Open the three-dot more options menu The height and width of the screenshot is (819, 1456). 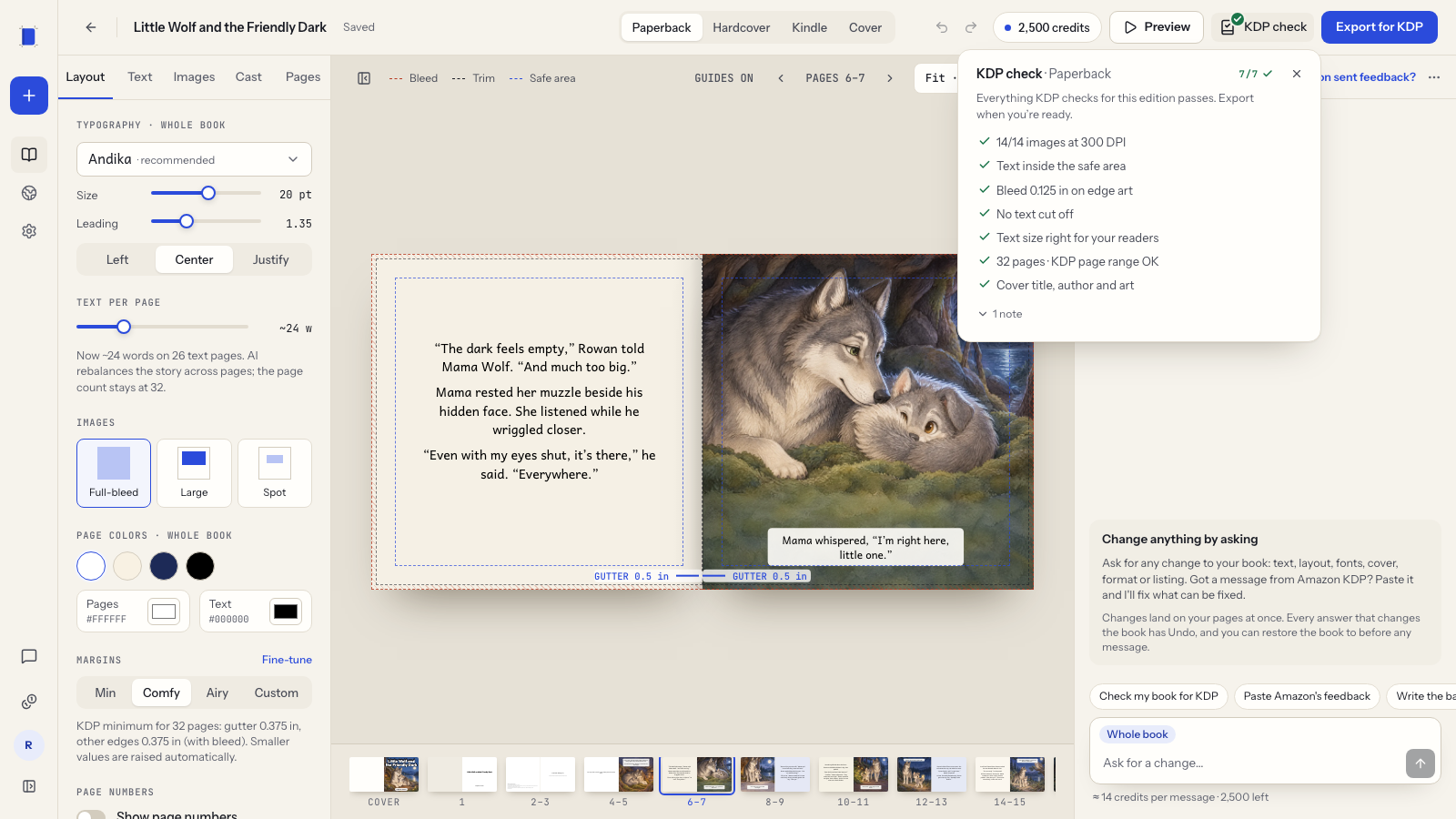pyautogui.click(x=1434, y=77)
